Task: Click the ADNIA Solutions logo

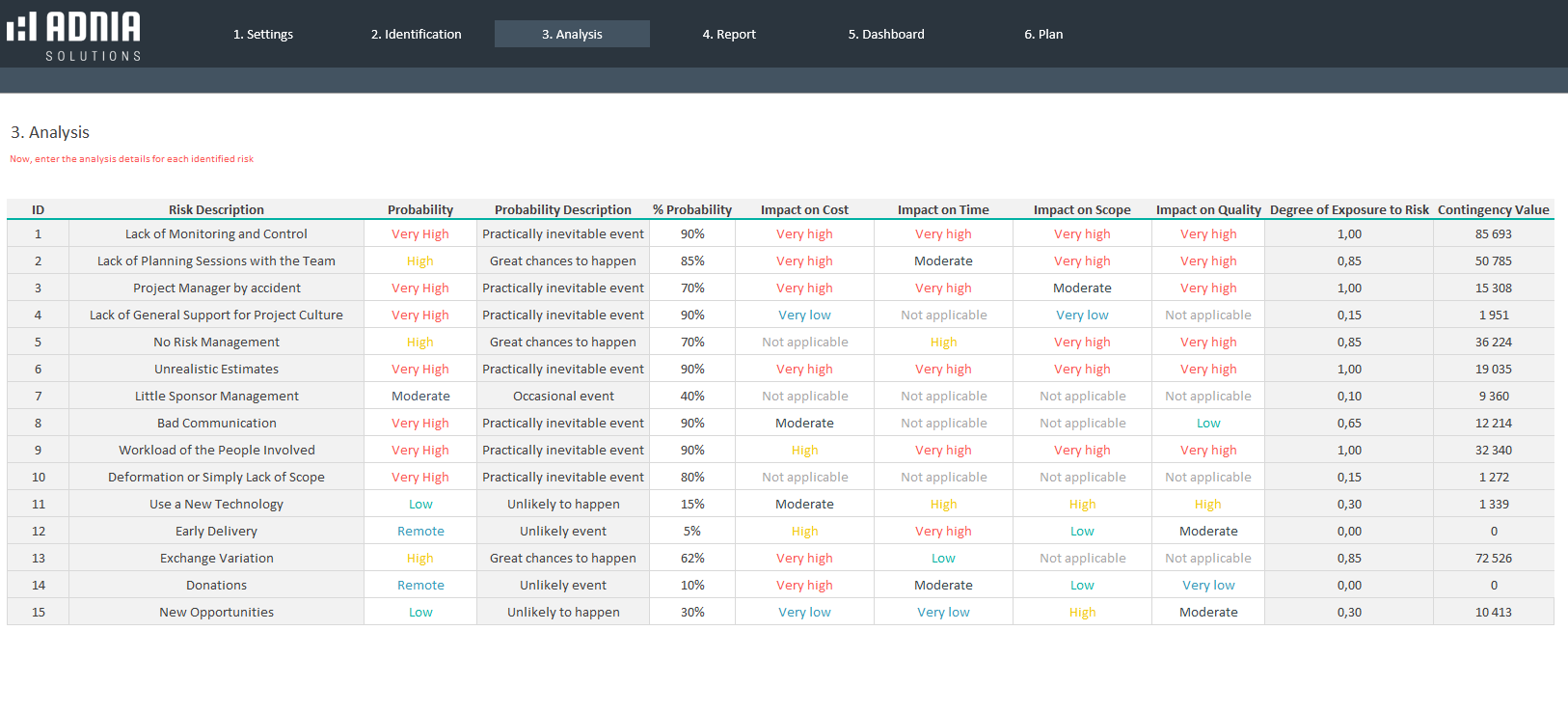Action: coord(74,36)
